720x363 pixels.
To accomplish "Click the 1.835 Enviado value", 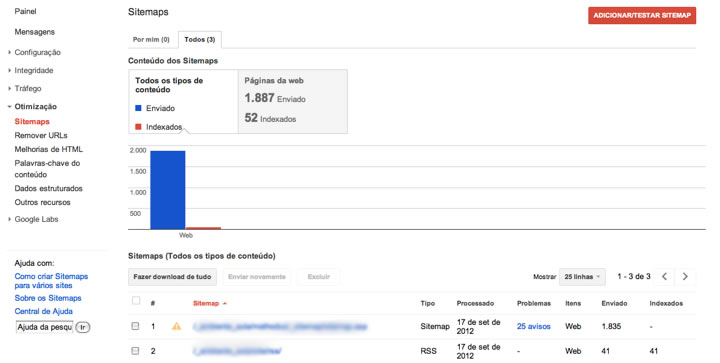I will pos(611,326).
